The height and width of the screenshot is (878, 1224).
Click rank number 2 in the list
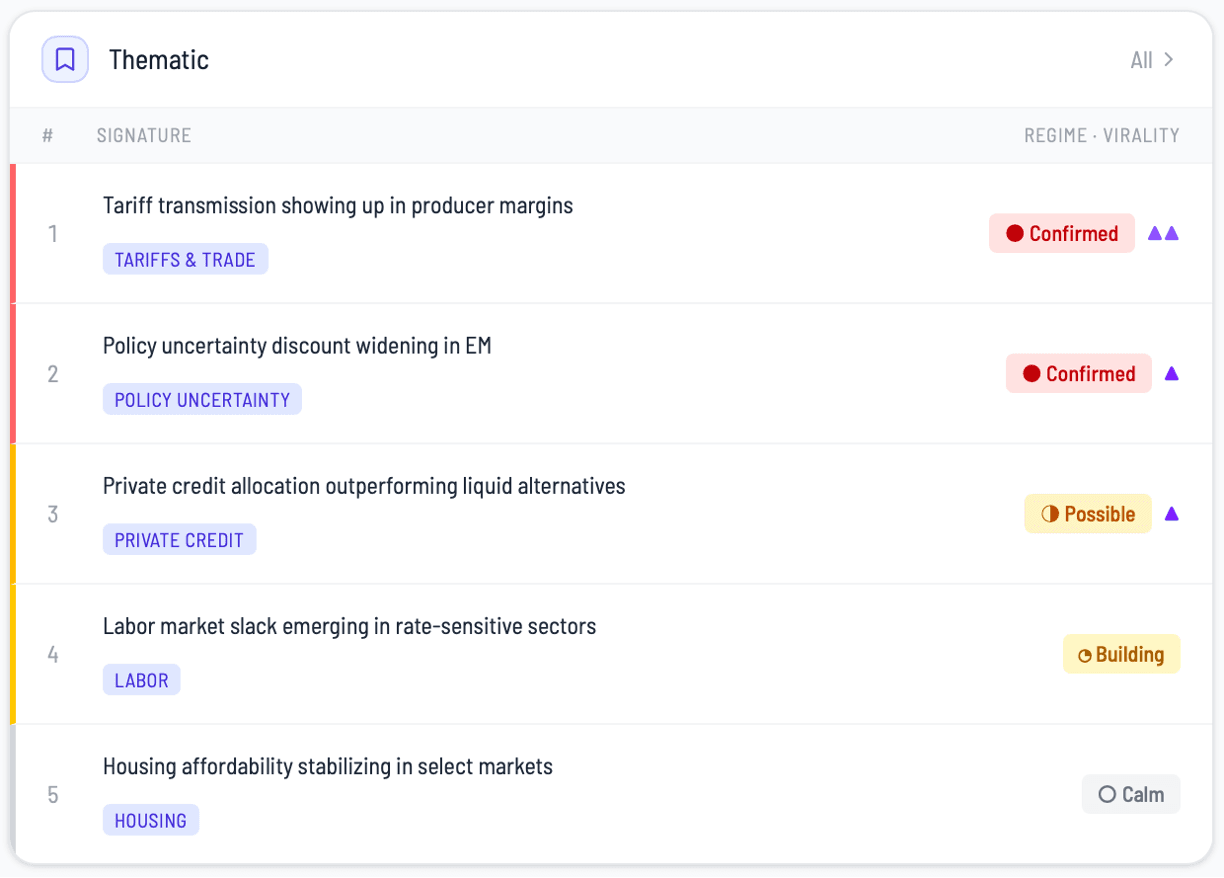tap(53, 374)
